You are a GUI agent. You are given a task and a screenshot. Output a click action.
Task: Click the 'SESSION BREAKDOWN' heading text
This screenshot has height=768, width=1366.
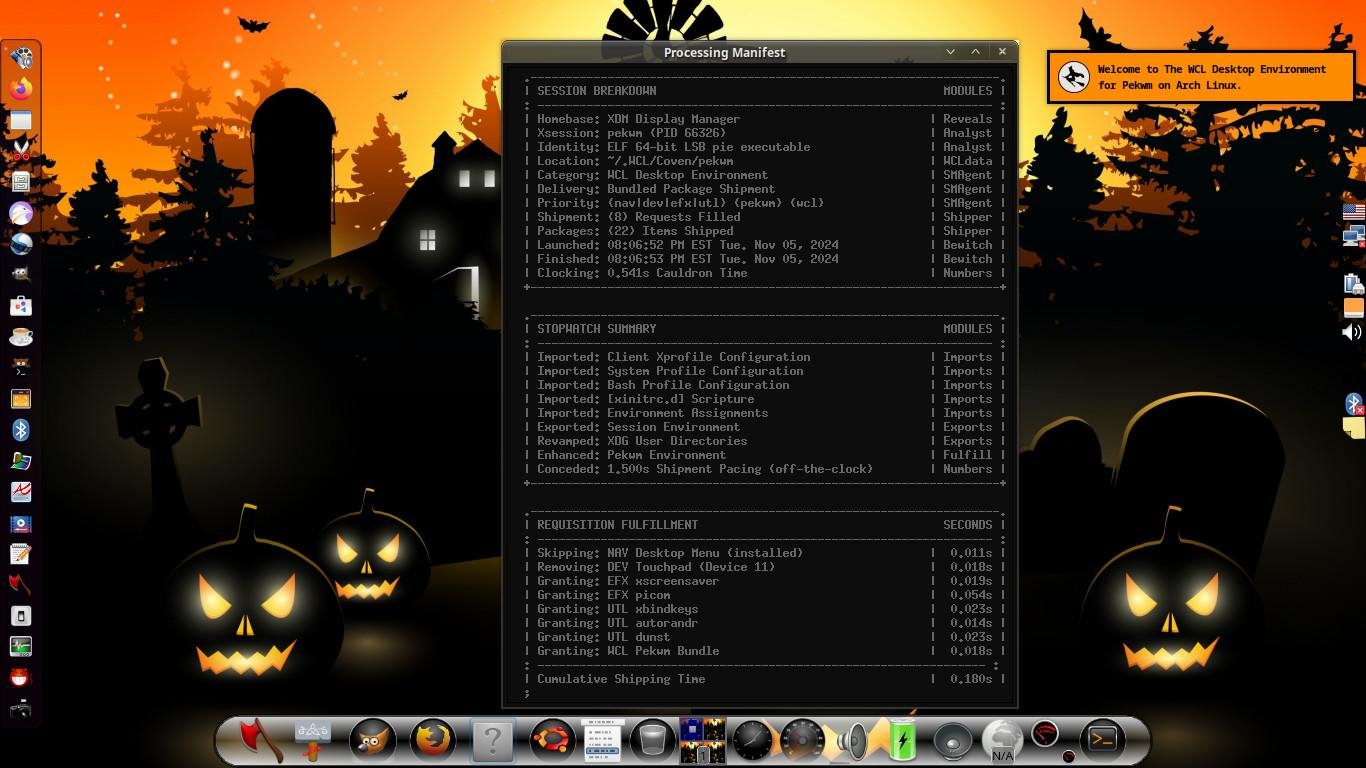(x=596, y=91)
